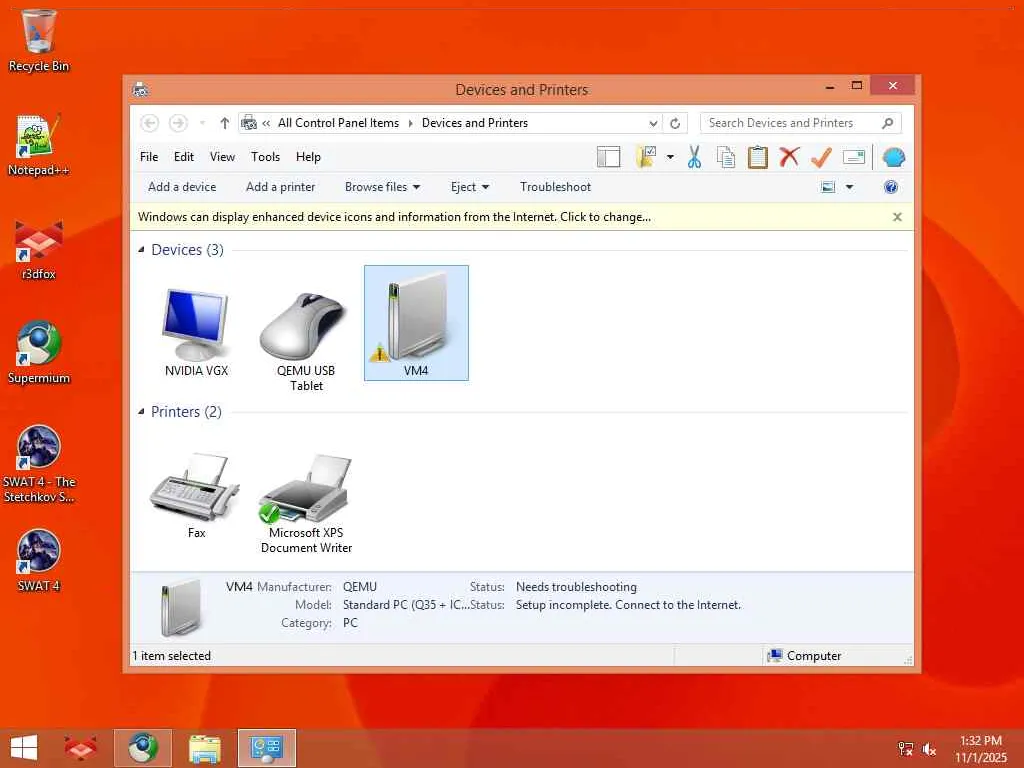This screenshot has height=768, width=1024.
Task: Collapse the Devices (3) group
Action: (141, 249)
